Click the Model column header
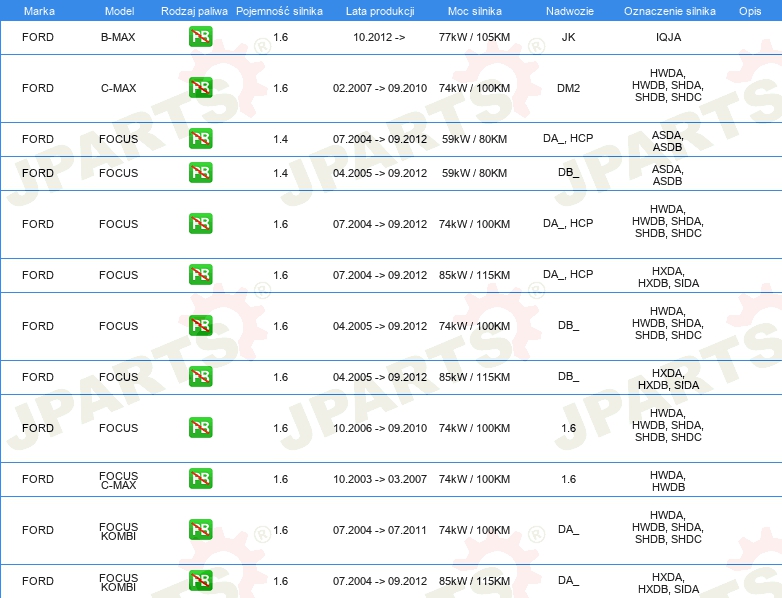 click(119, 11)
